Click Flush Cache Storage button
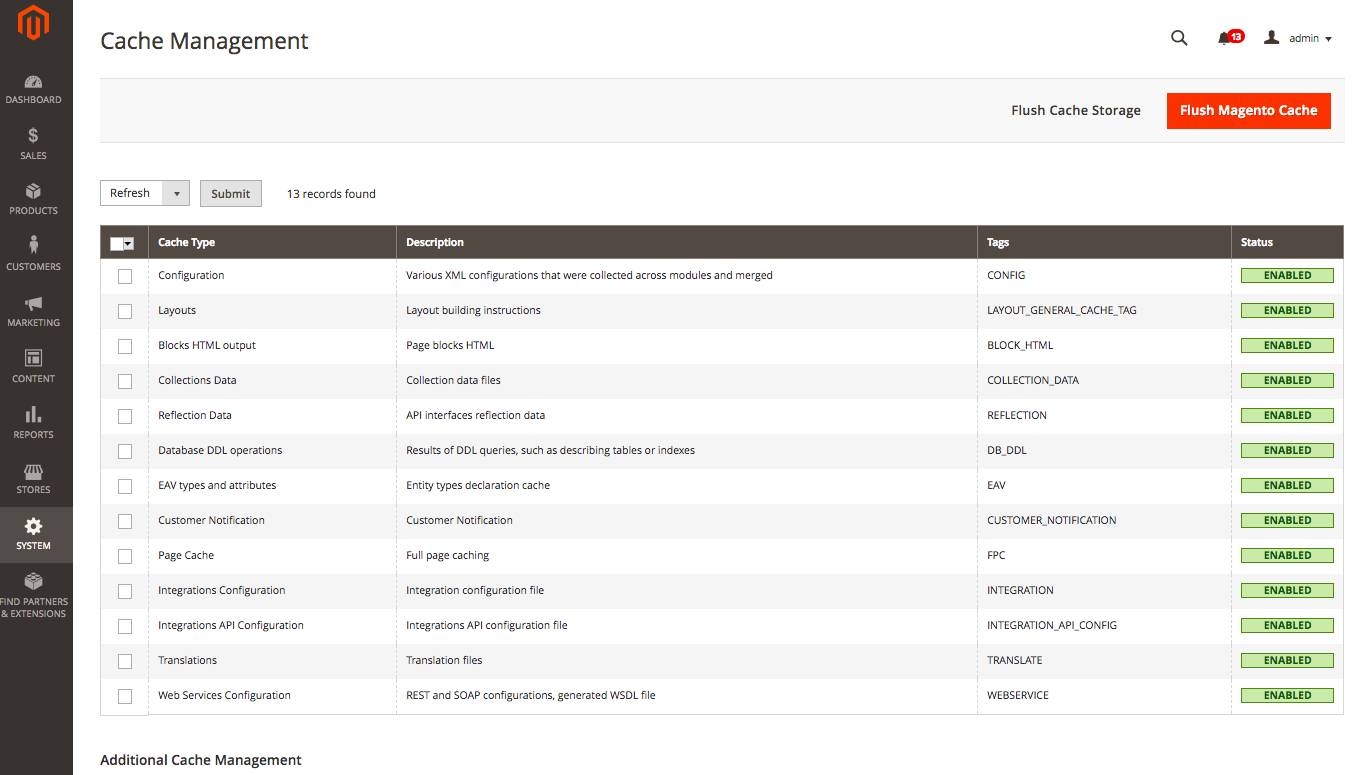Screen dimensions: 1364x775 [x=1076, y=110]
